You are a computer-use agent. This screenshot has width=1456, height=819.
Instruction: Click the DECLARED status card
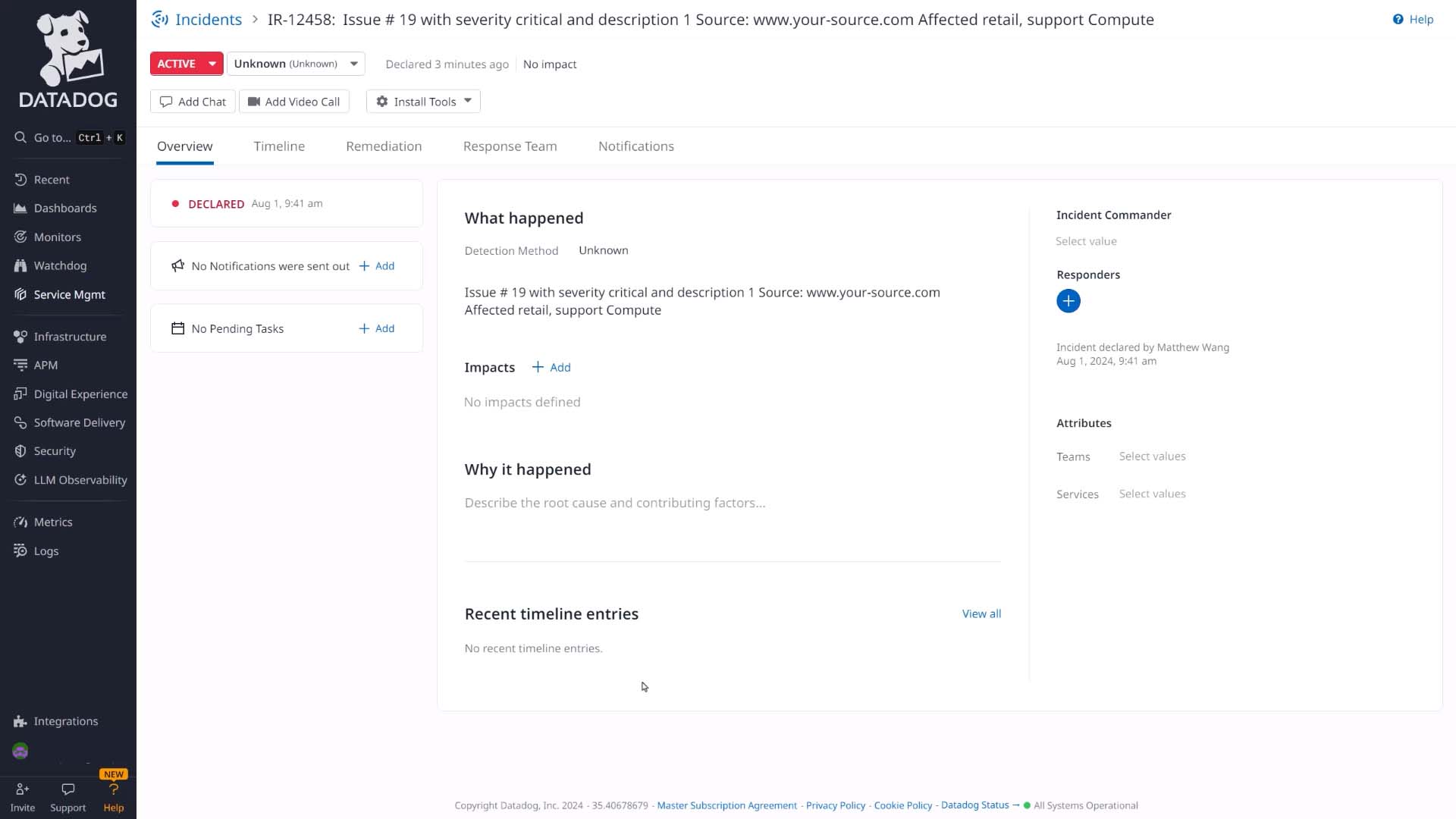[287, 203]
